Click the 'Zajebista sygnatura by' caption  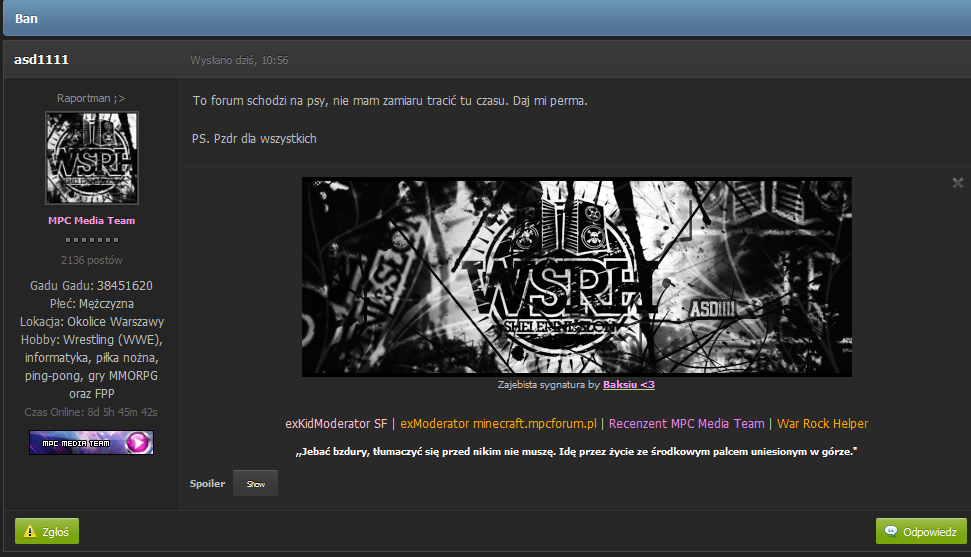pyautogui.click(x=549, y=385)
